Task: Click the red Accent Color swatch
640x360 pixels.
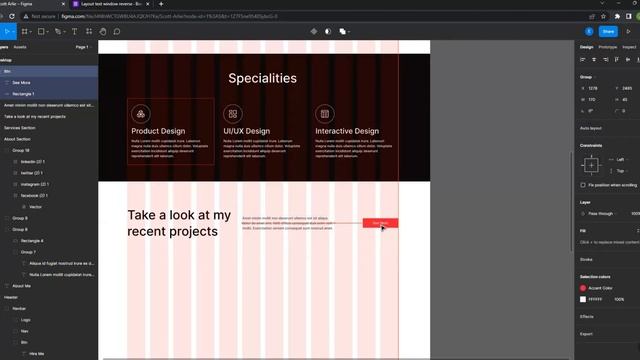Action: pos(583,288)
